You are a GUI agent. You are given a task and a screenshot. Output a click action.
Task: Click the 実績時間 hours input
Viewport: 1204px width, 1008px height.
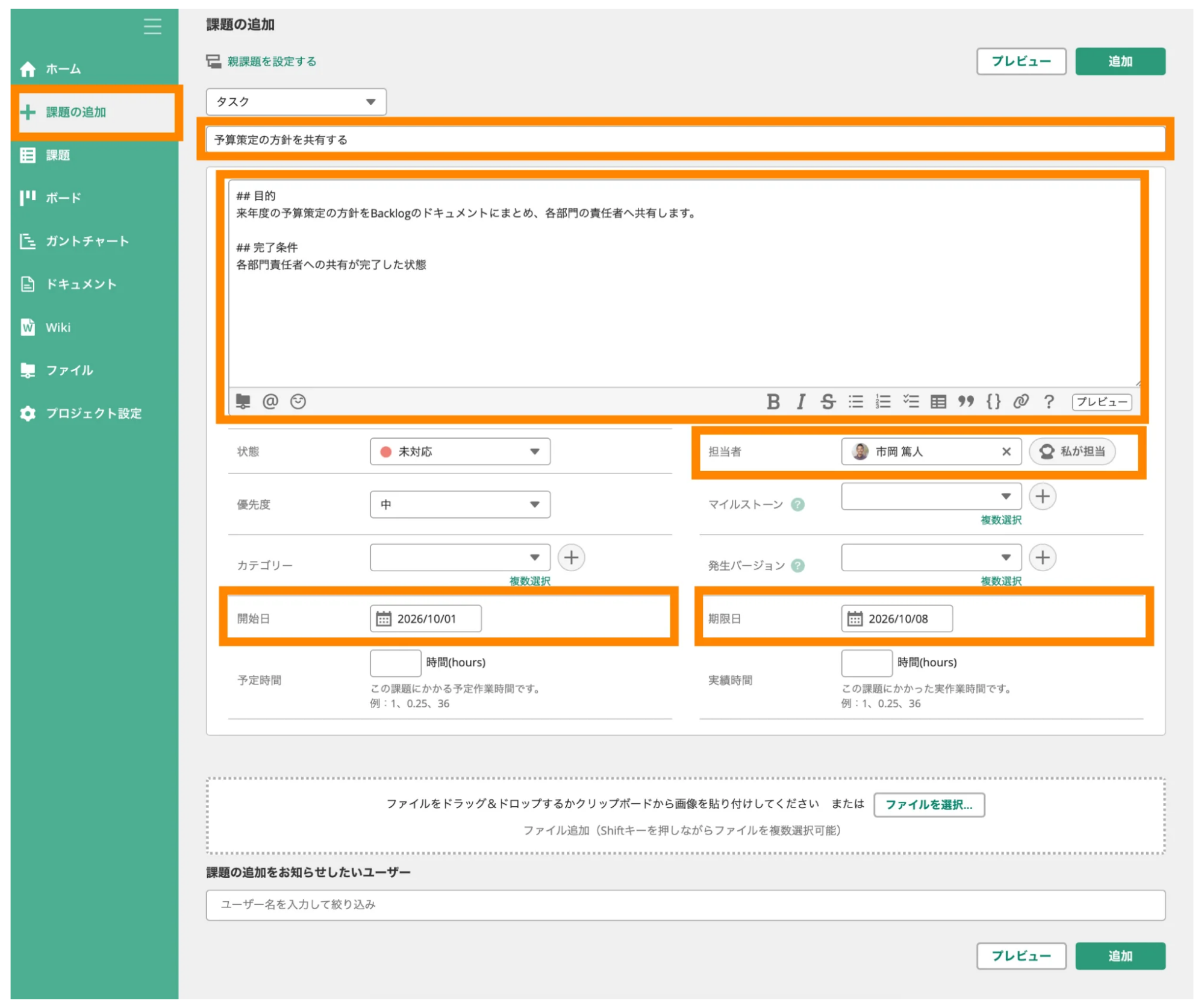pyautogui.click(x=867, y=663)
